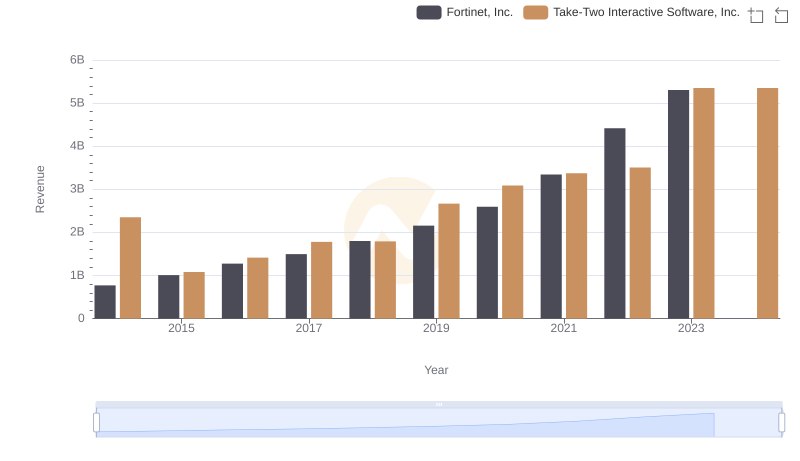Click the dark Fortinet legend swatch
Image resolution: width=800 pixels, height=461 pixels.
point(429,12)
